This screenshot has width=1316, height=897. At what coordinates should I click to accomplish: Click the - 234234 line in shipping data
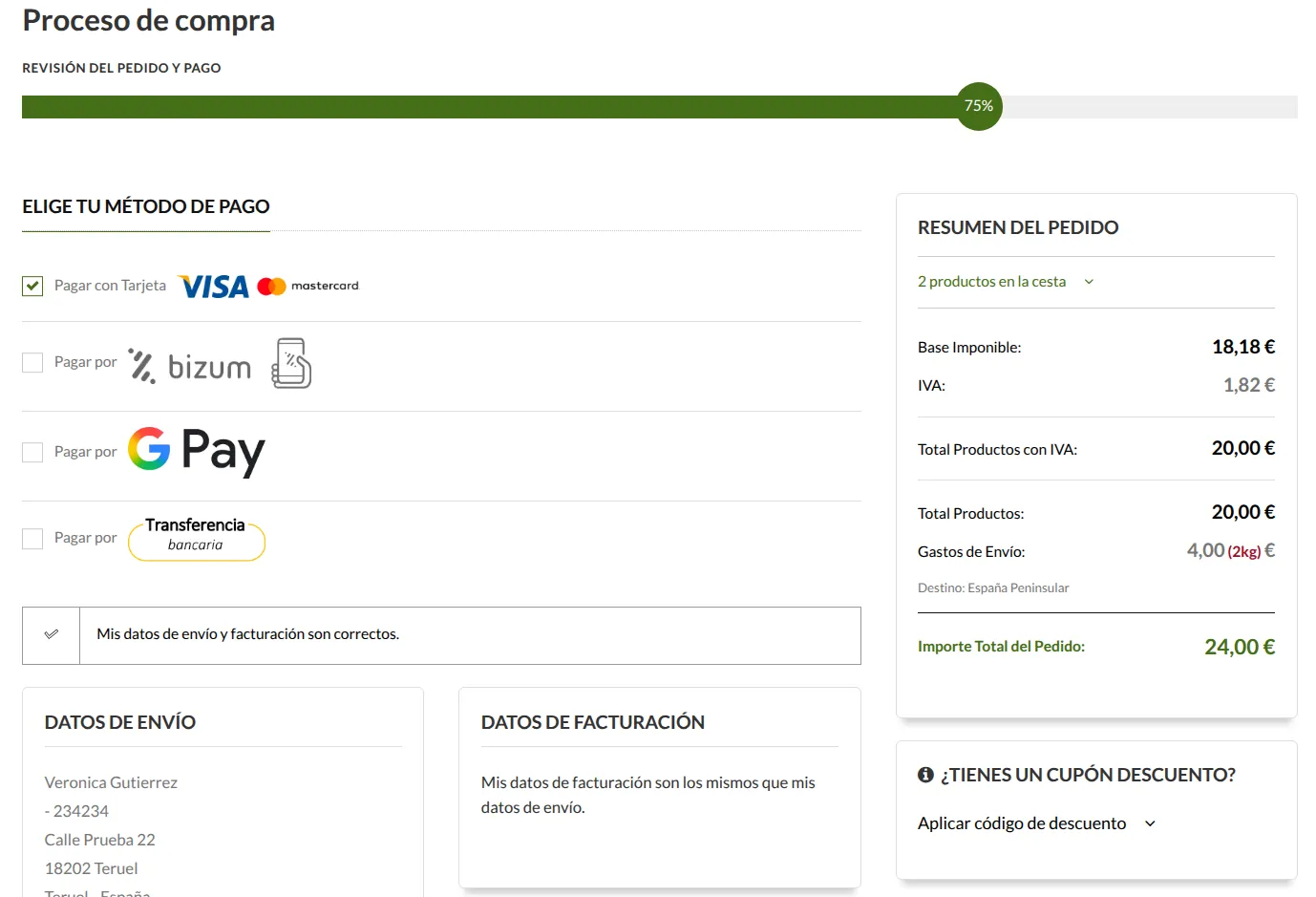pyautogui.click(x=76, y=811)
